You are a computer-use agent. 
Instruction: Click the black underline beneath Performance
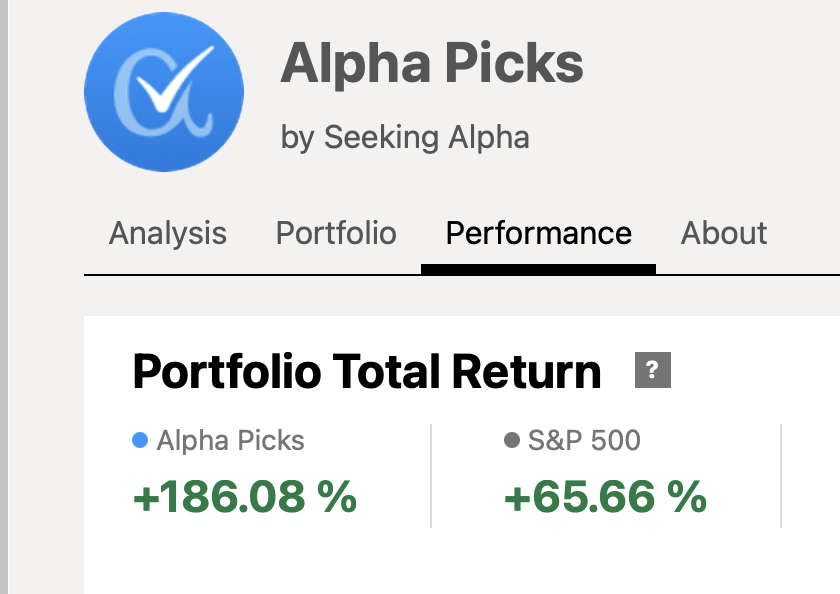click(538, 268)
